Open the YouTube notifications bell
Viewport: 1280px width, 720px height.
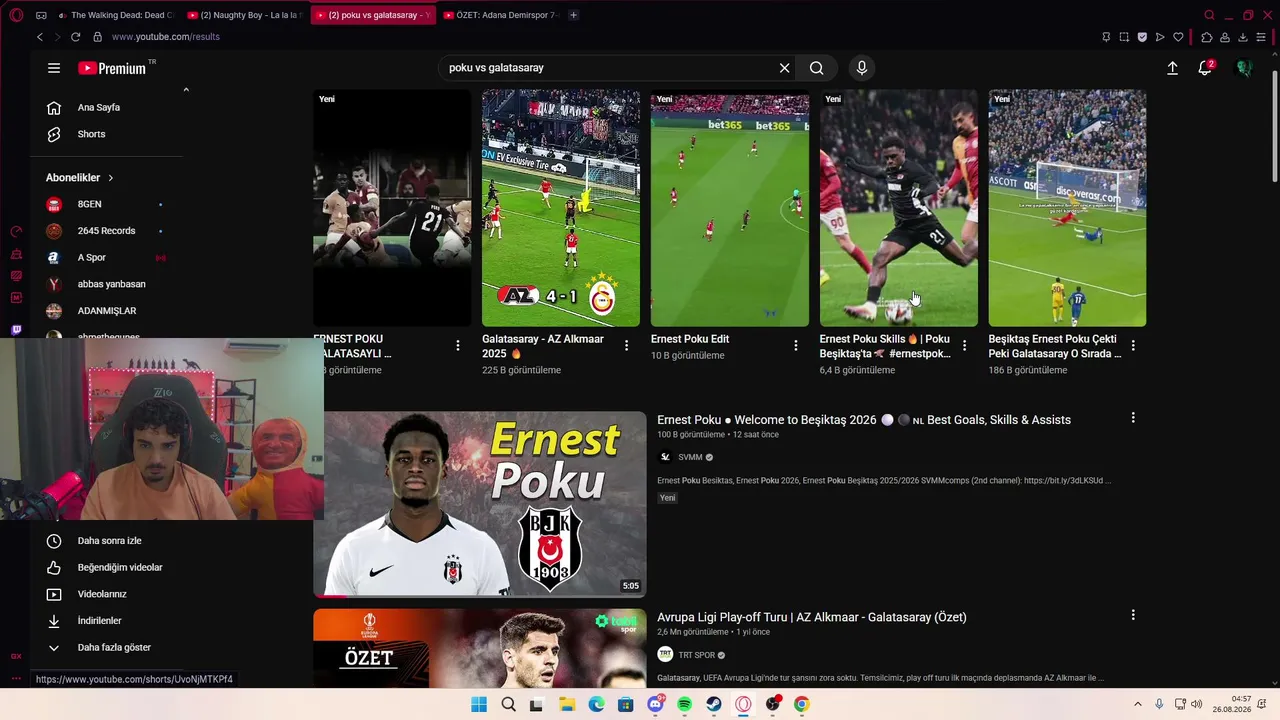click(1205, 68)
